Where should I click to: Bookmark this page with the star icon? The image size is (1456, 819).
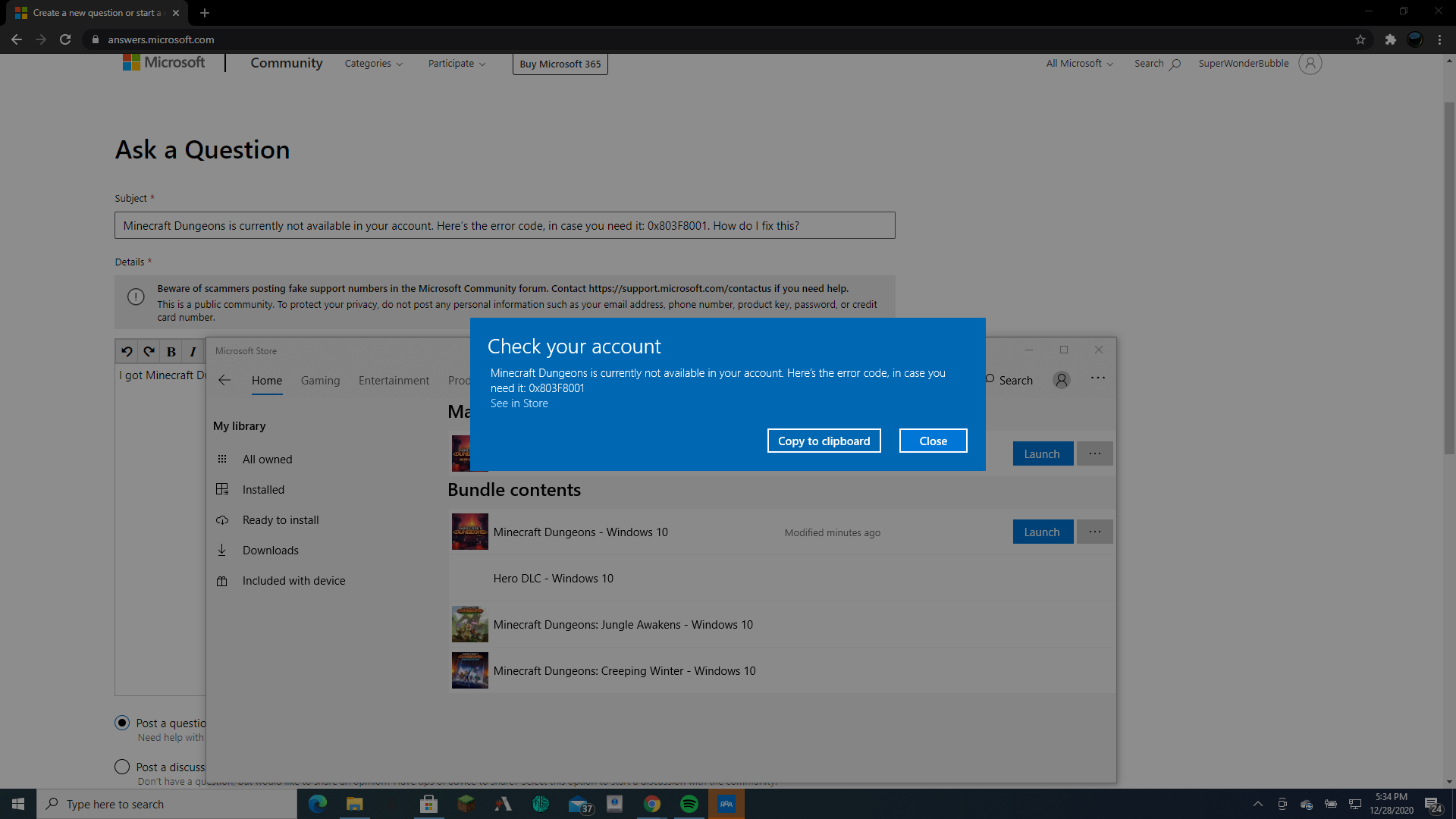click(1360, 39)
